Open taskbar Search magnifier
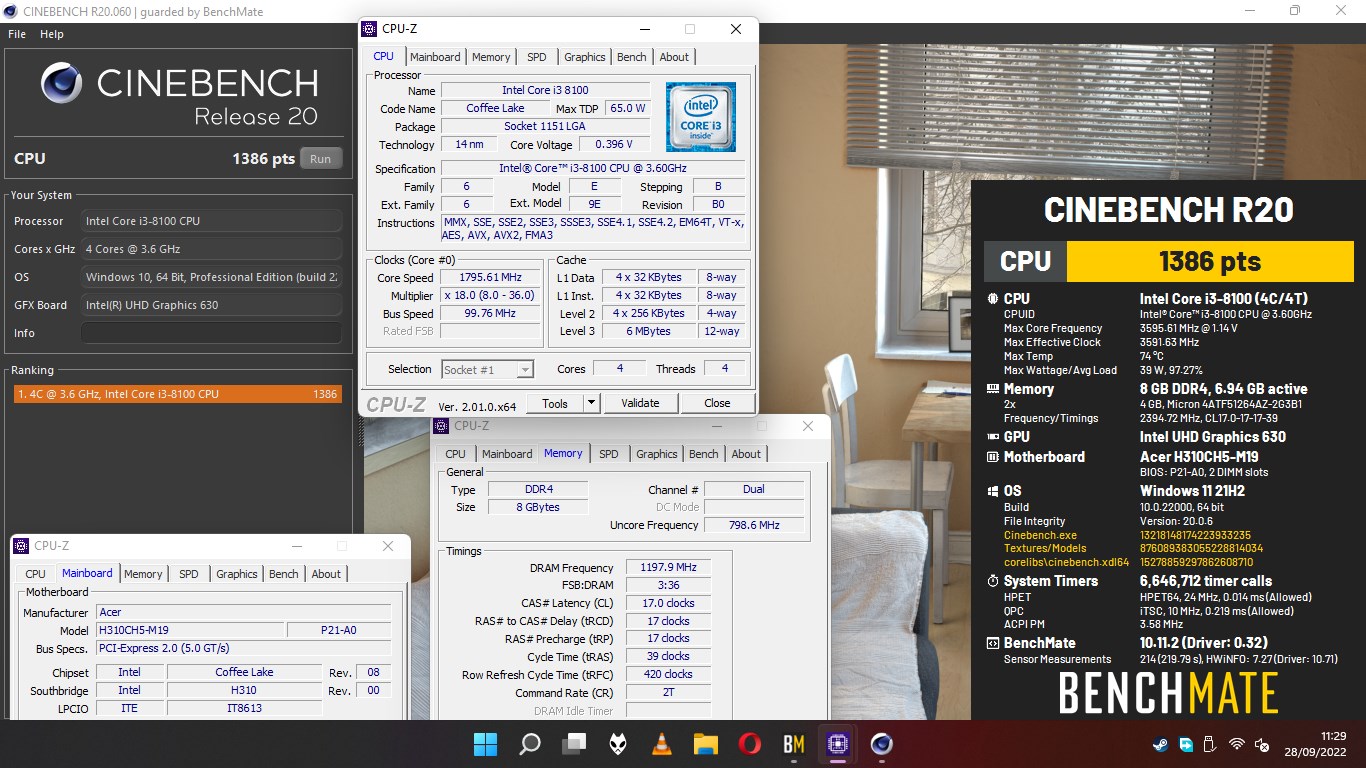The width and height of the screenshot is (1366, 768). pos(530,744)
